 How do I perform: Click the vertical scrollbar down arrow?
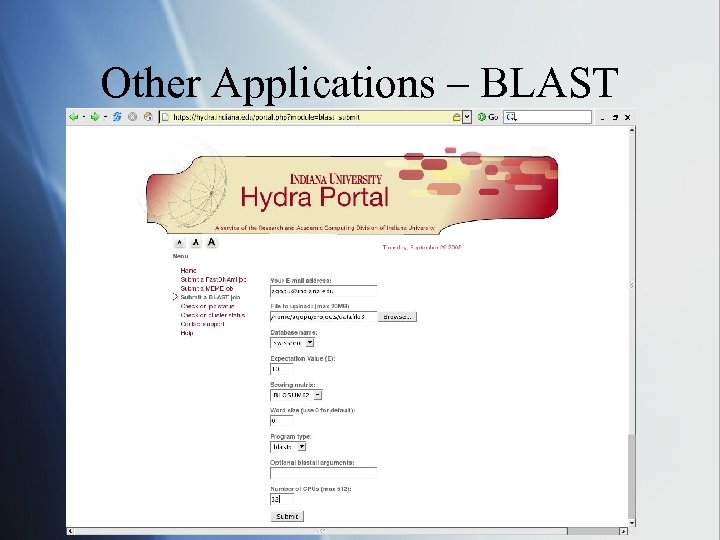[632, 523]
